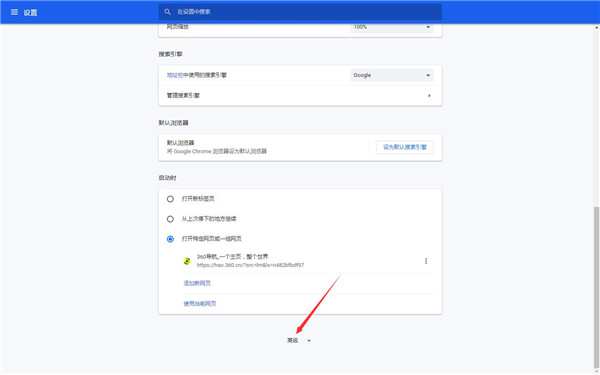Open the page zoom 100% dropdown
The height and width of the screenshot is (375, 600).
point(392,27)
